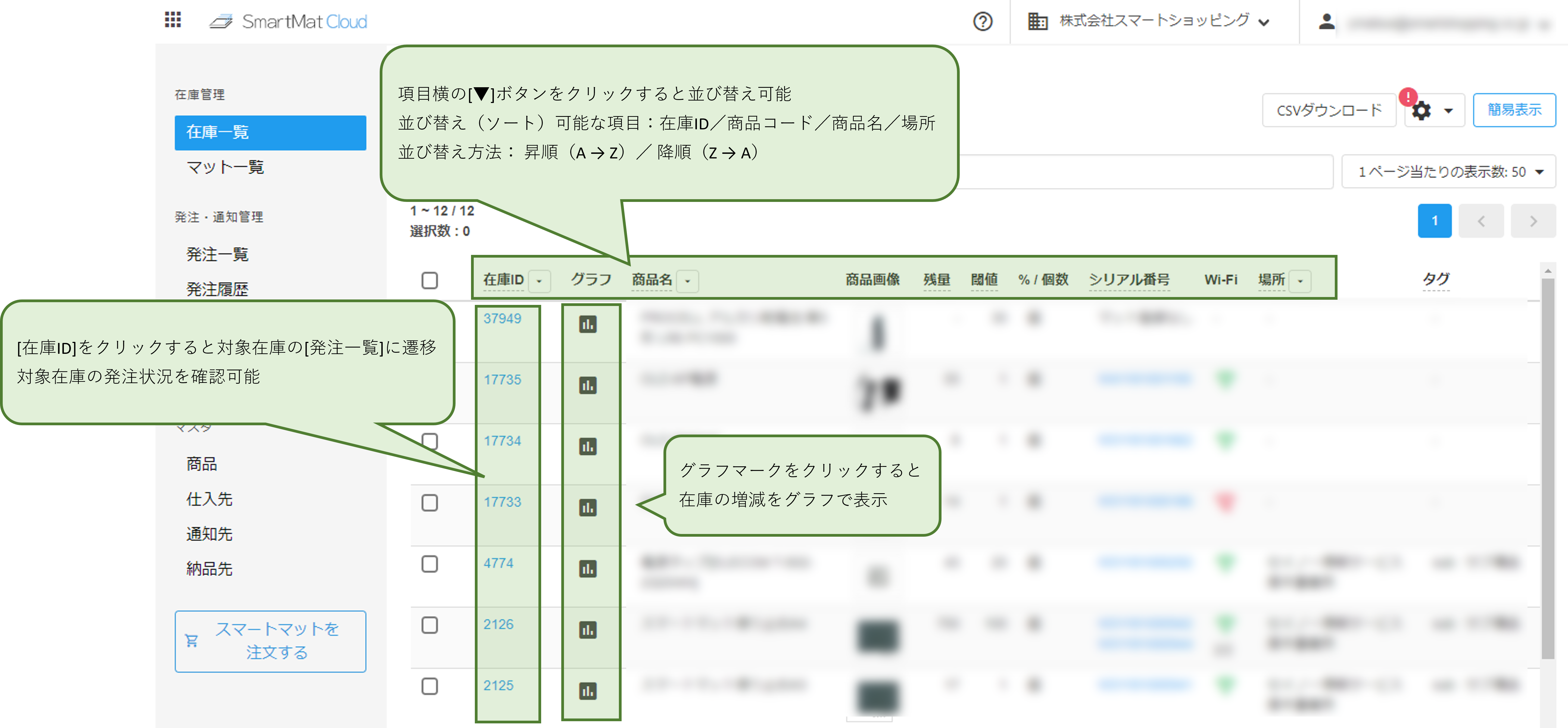This screenshot has width=1568, height=728.
Task: Open stock ID 17735 link
Action: click(x=502, y=380)
